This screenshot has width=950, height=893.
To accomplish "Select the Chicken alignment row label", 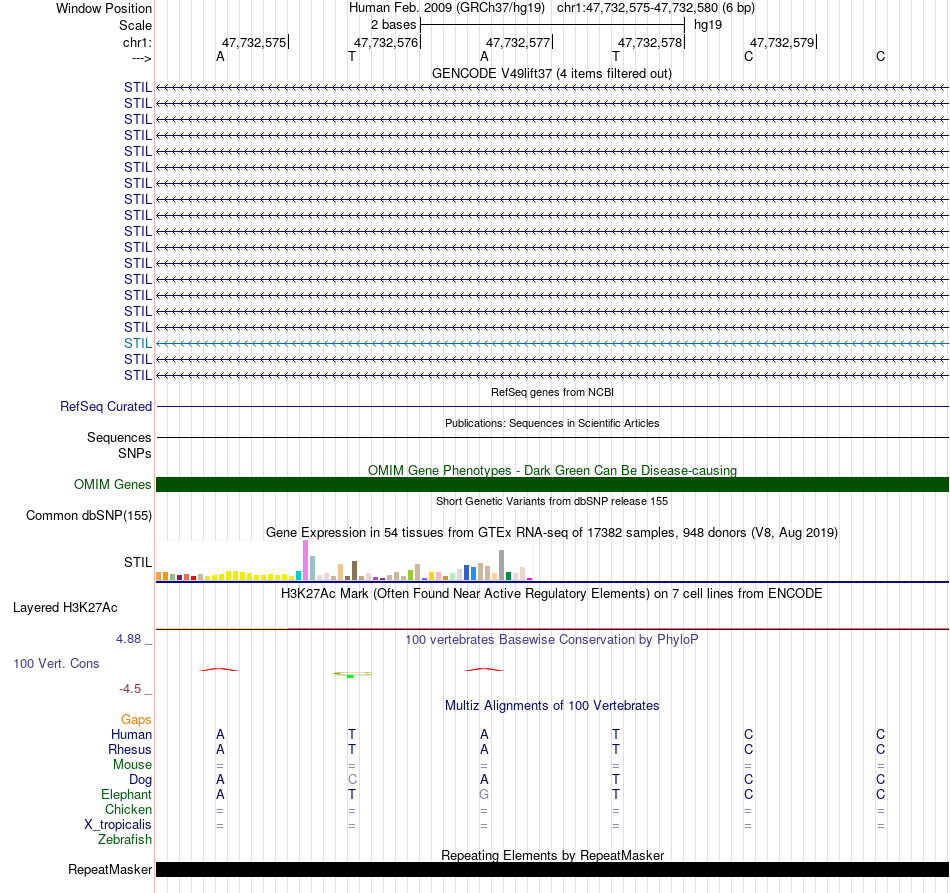I will [x=128, y=809].
